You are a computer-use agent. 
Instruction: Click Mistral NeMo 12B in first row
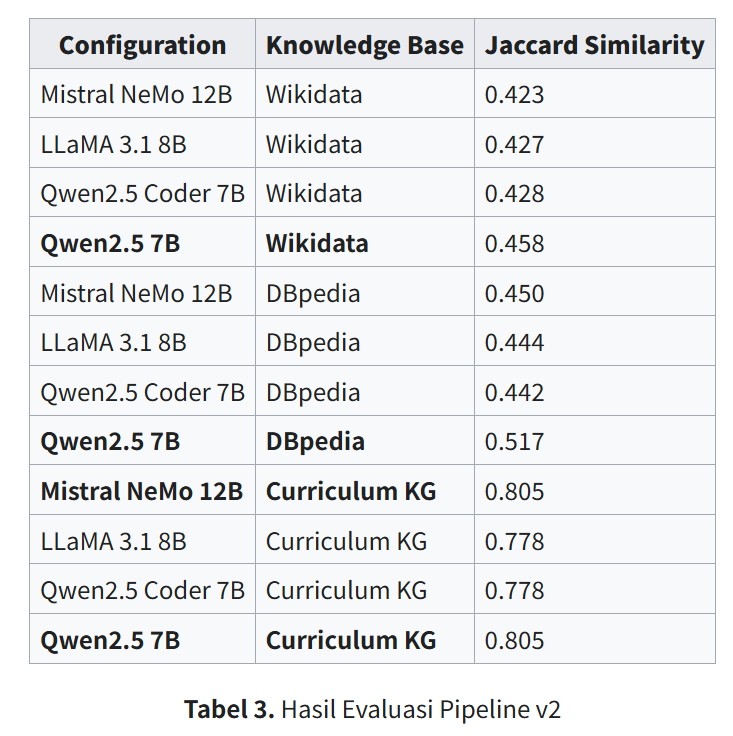point(136,95)
